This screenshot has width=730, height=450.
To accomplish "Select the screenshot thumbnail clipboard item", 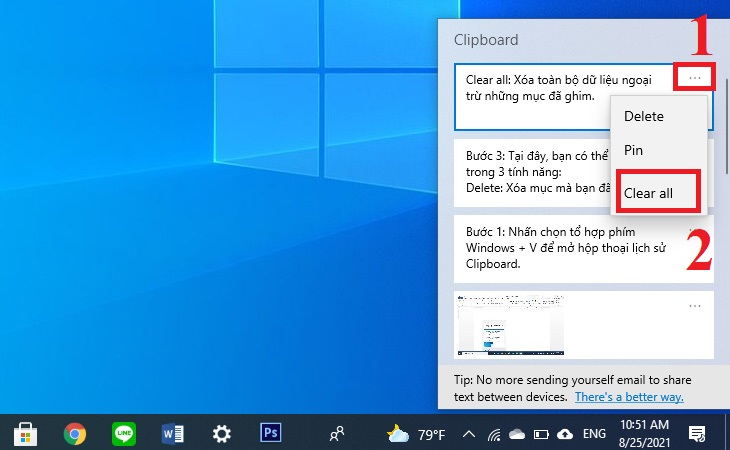I will (584, 325).
